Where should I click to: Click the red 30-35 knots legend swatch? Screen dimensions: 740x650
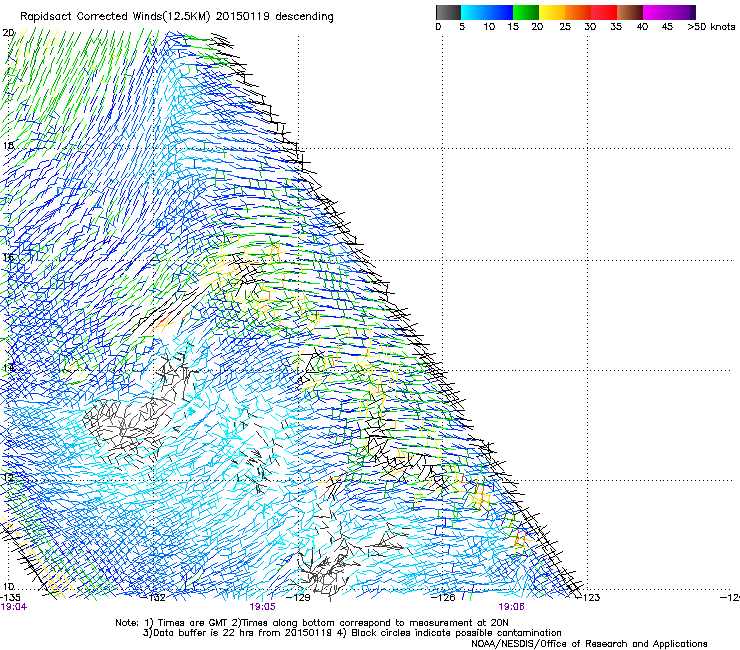(x=604, y=12)
